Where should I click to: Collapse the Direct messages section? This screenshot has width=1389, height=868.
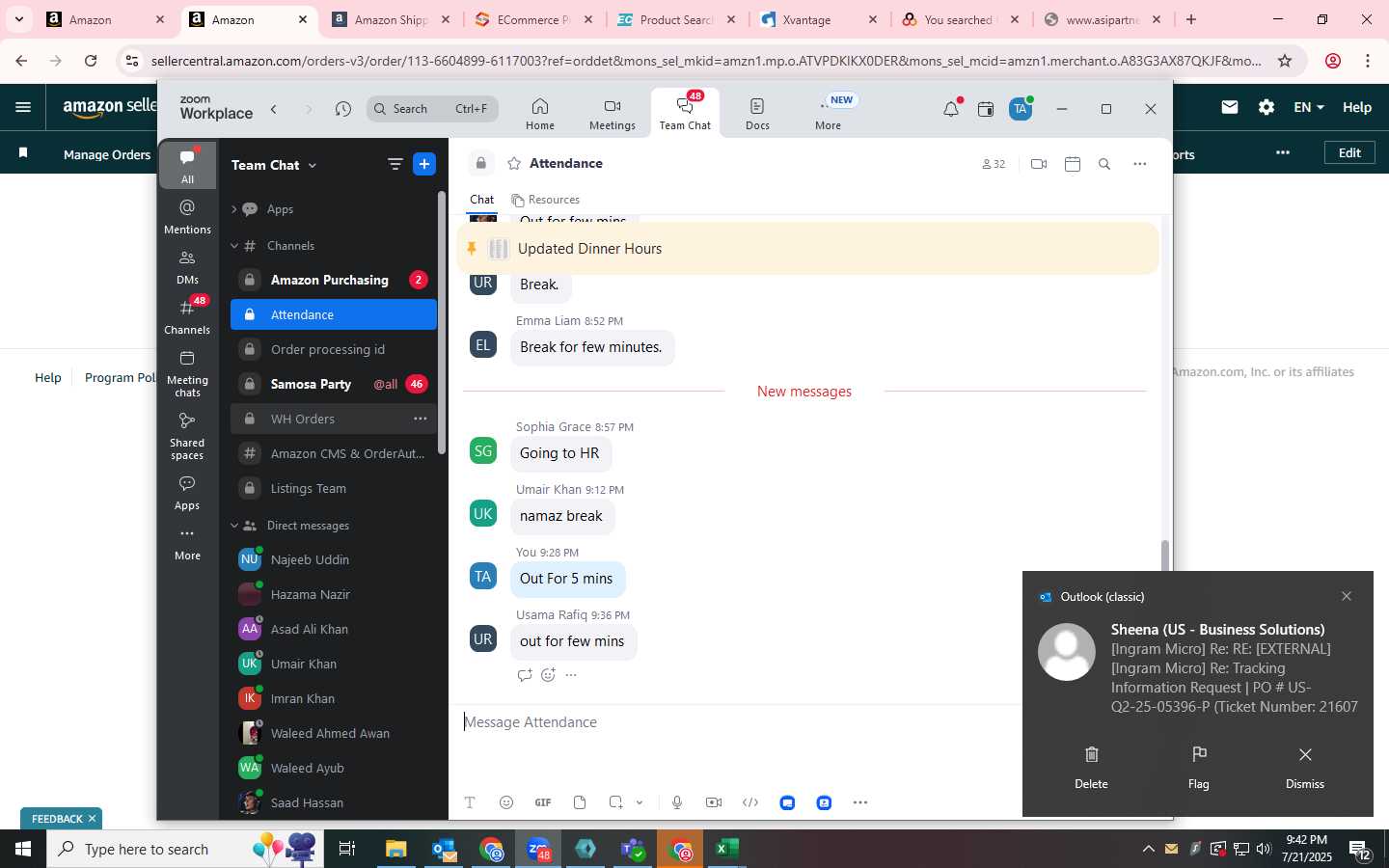pos(233,526)
